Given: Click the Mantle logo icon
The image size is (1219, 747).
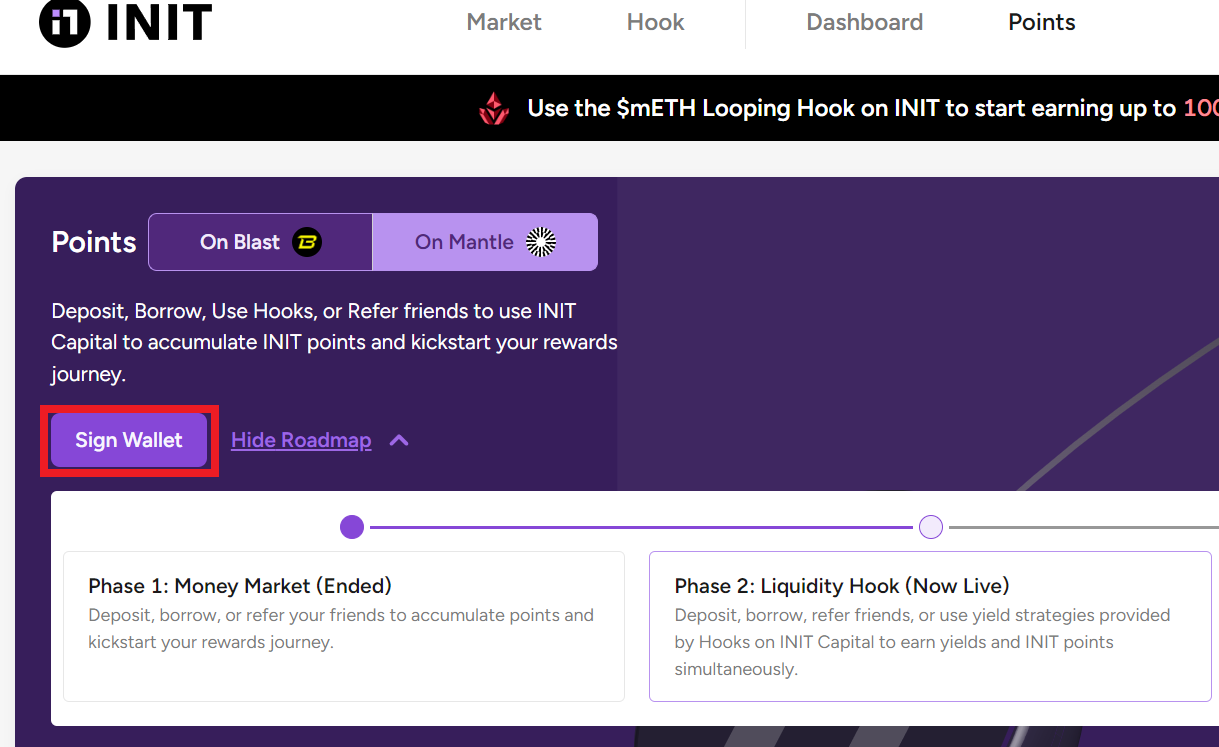Looking at the screenshot, I should (x=541, y=242).
